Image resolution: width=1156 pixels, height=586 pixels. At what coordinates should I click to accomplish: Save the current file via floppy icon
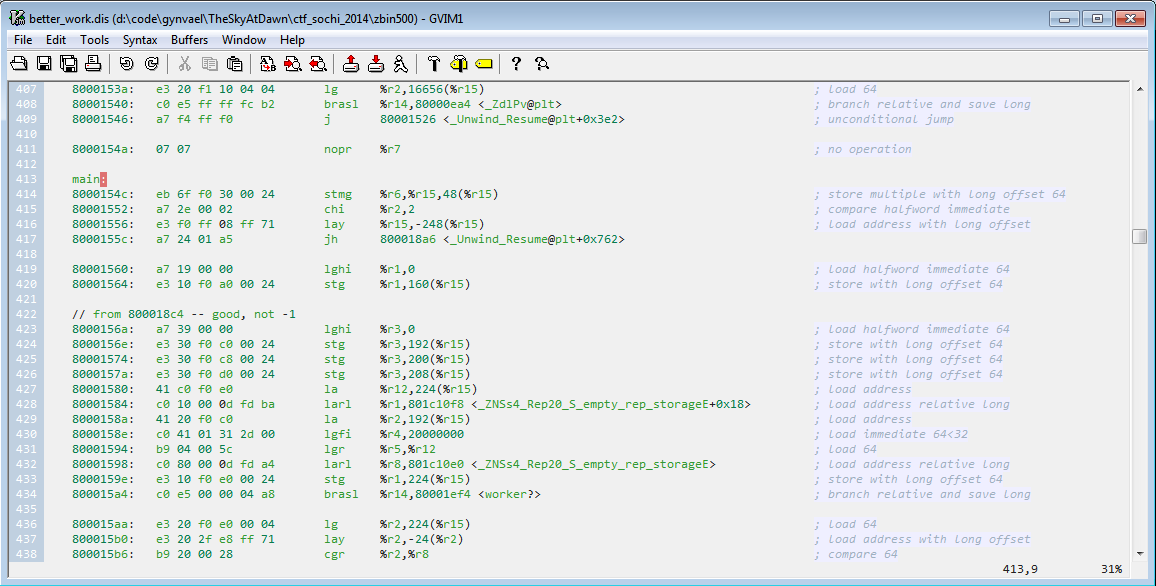click(44, 64)
